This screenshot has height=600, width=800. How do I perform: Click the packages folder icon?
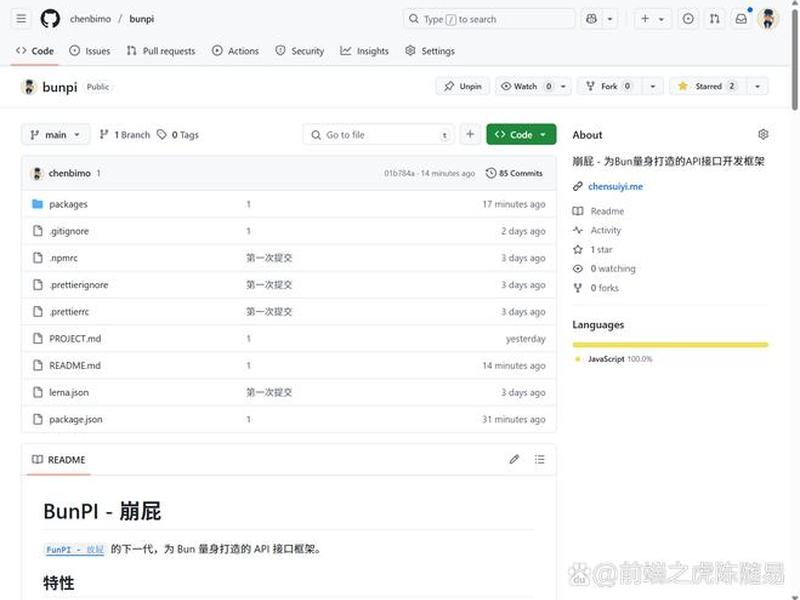pos(37,204)
